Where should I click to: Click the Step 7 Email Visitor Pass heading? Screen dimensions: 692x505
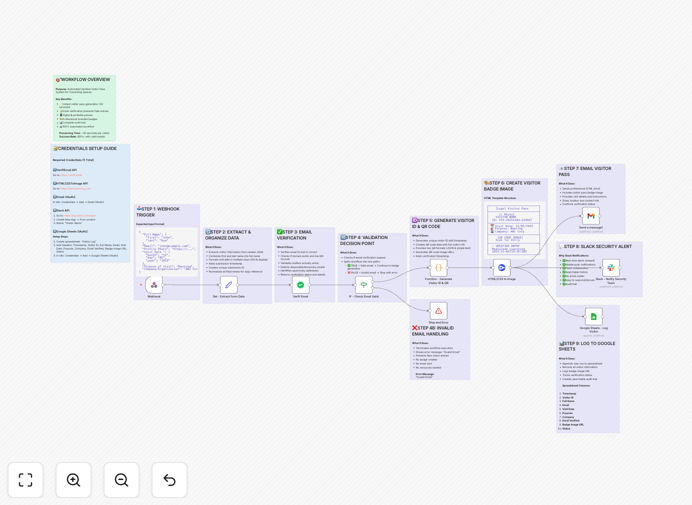click(x=585, y=171)
